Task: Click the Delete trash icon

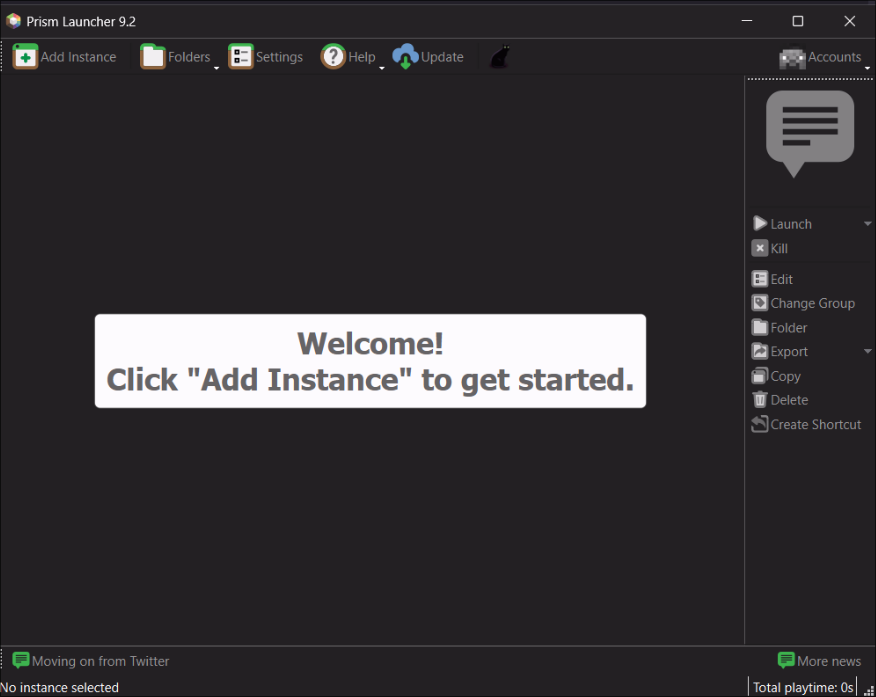Action: coord(760,400)
